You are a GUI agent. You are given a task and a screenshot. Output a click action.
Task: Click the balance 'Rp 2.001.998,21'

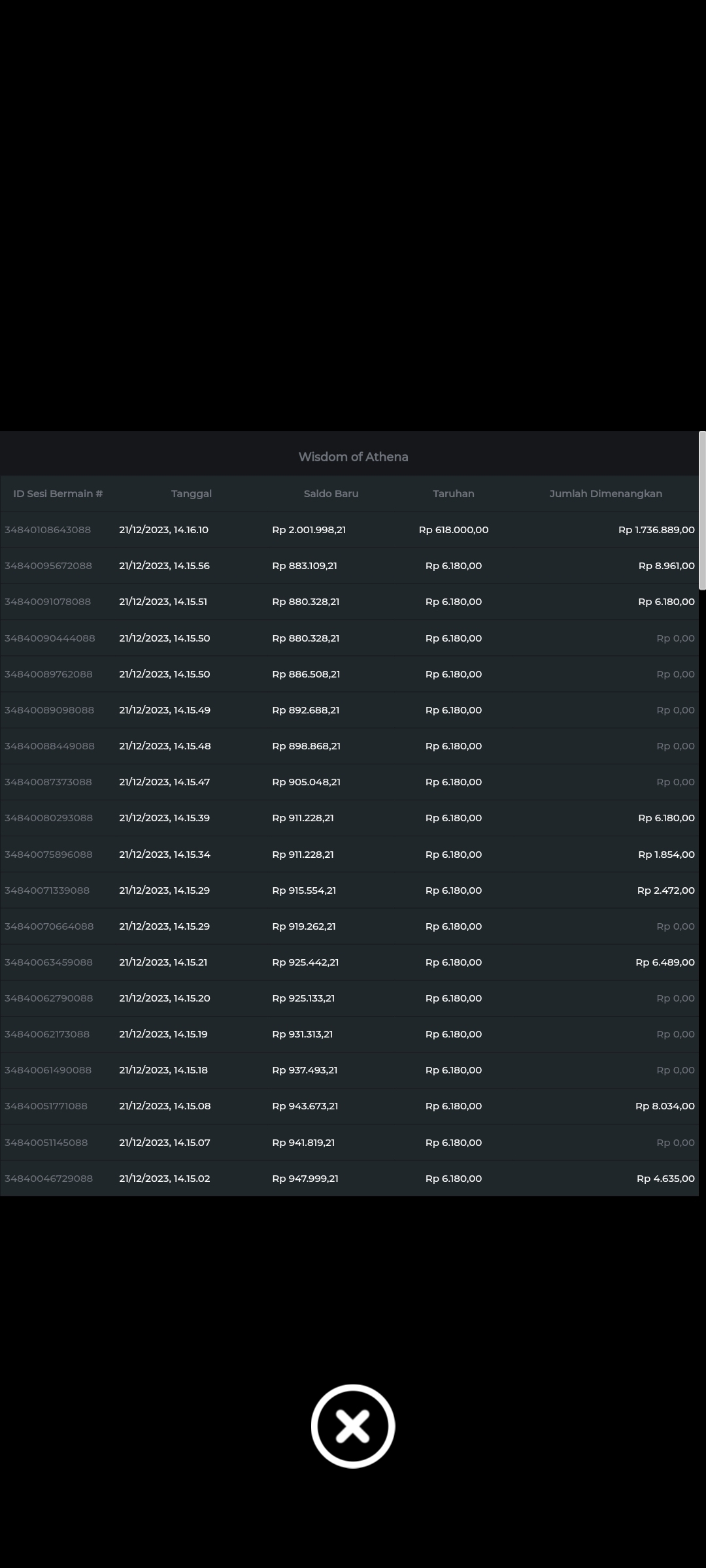coord(309,530)
